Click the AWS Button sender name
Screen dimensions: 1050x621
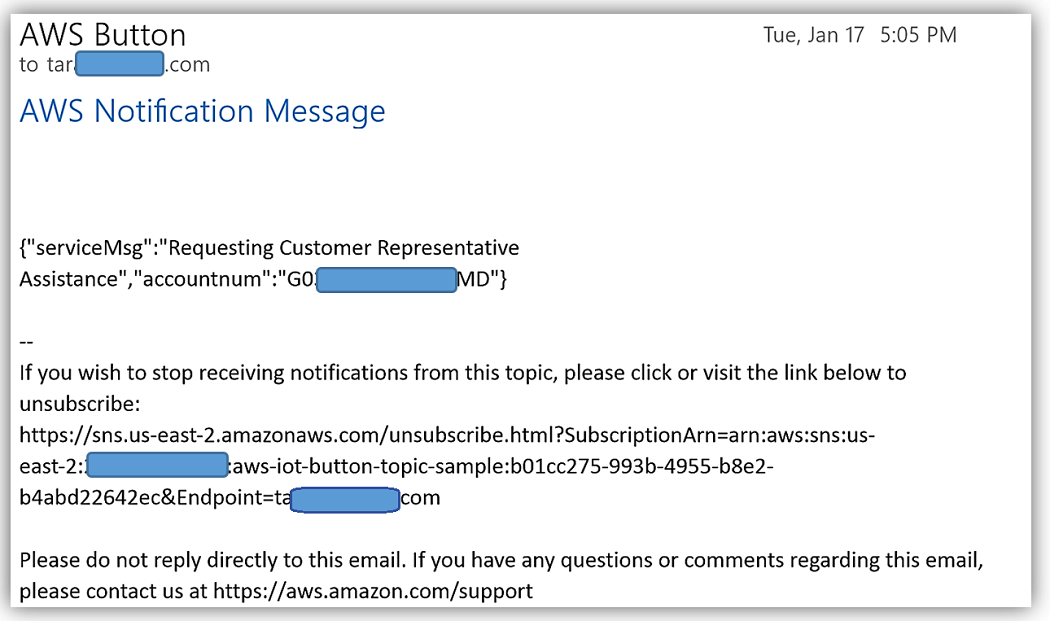102,35
